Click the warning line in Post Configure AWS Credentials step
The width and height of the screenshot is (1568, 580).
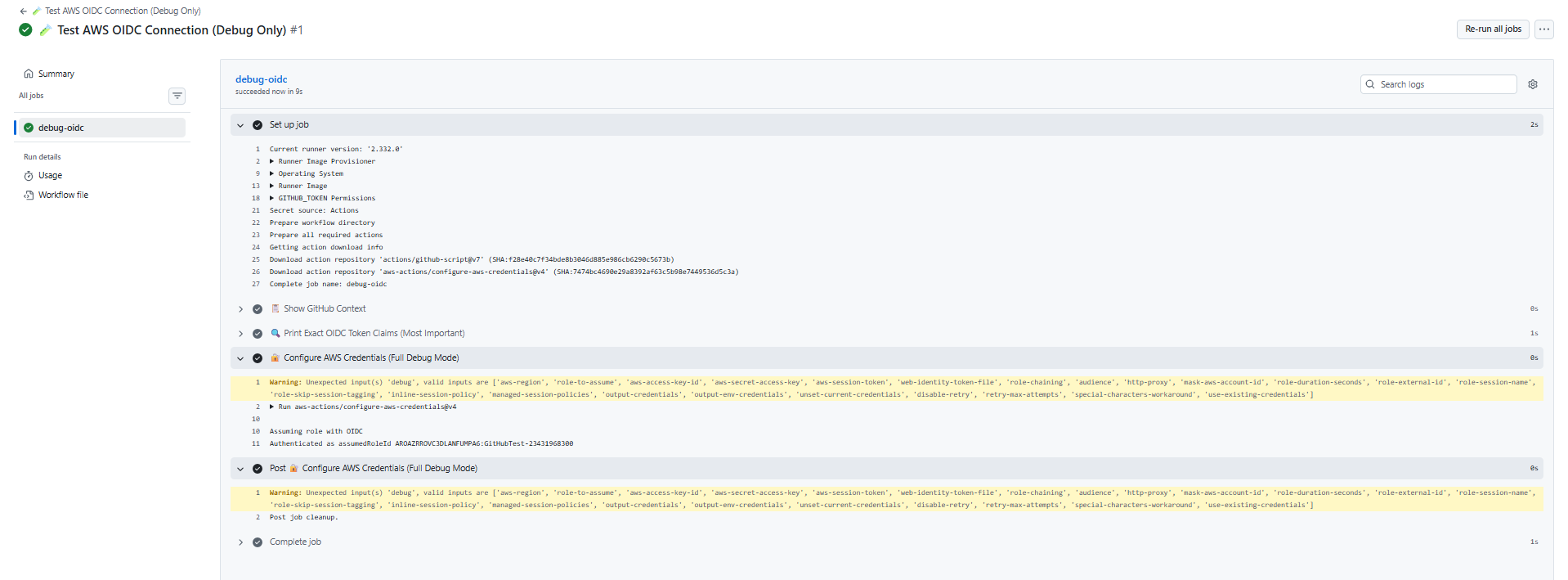(887, 498)
